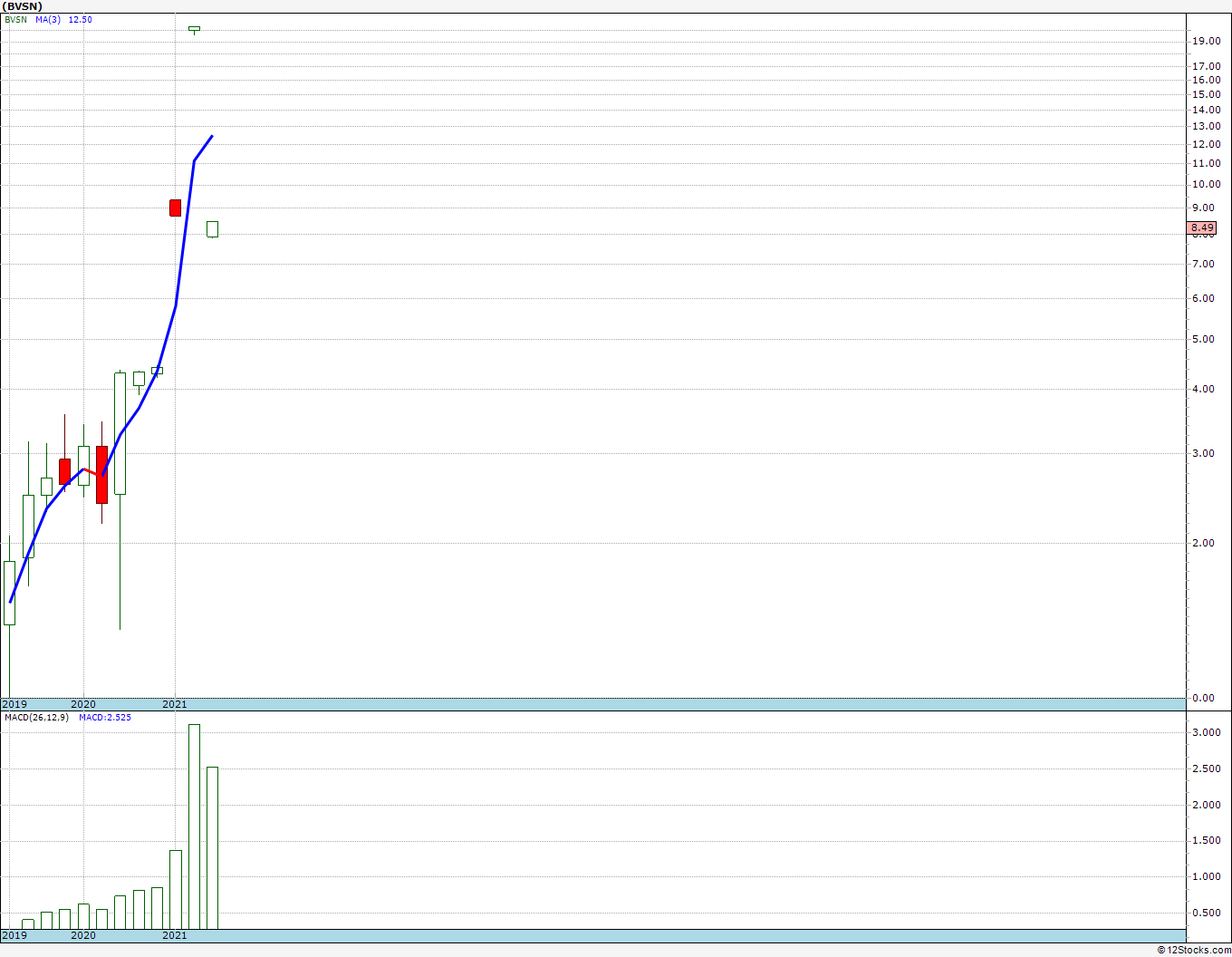Click 2020 on the price chart timeline
The width and height of the screenshot is (1232, 957).
click(83, 704)
